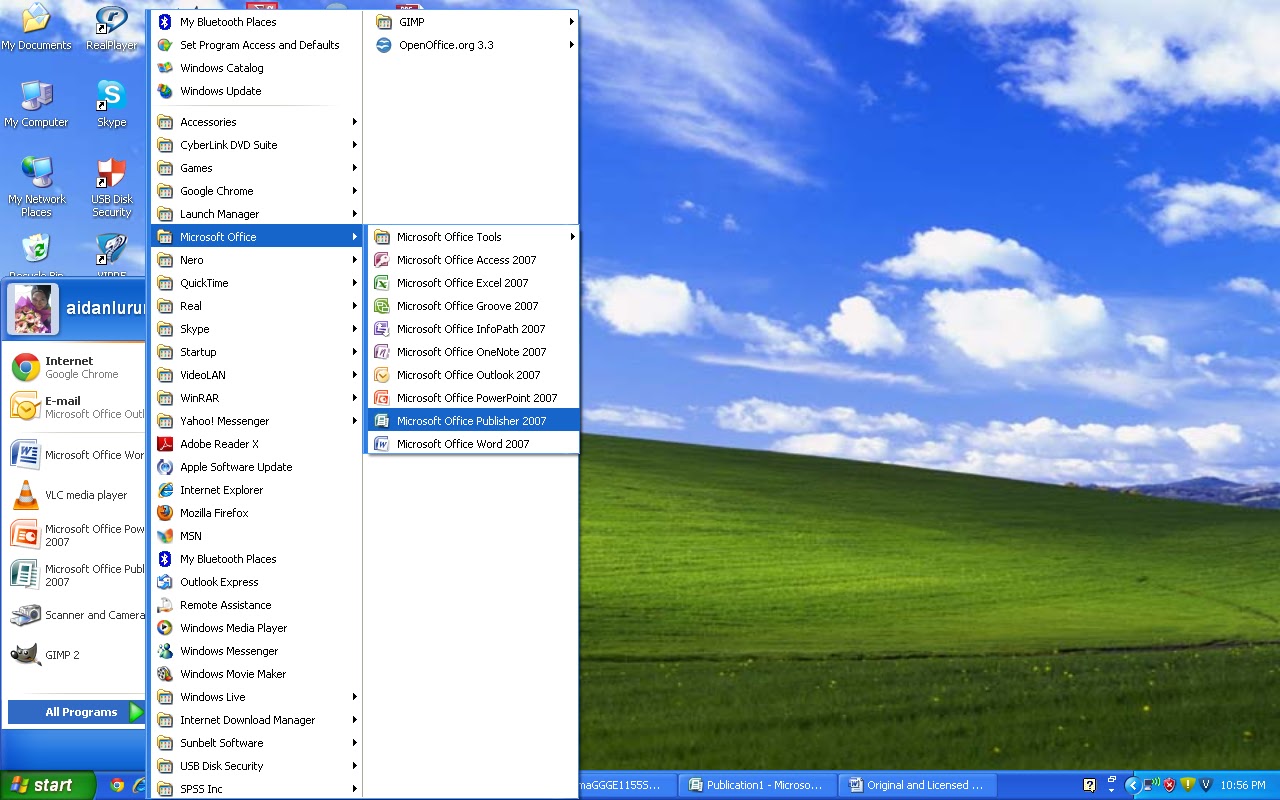The image size is (1280, 800).
Task: Click the Chrome quick launch icon
Action: pyautogui.click(x=117, y=785)
